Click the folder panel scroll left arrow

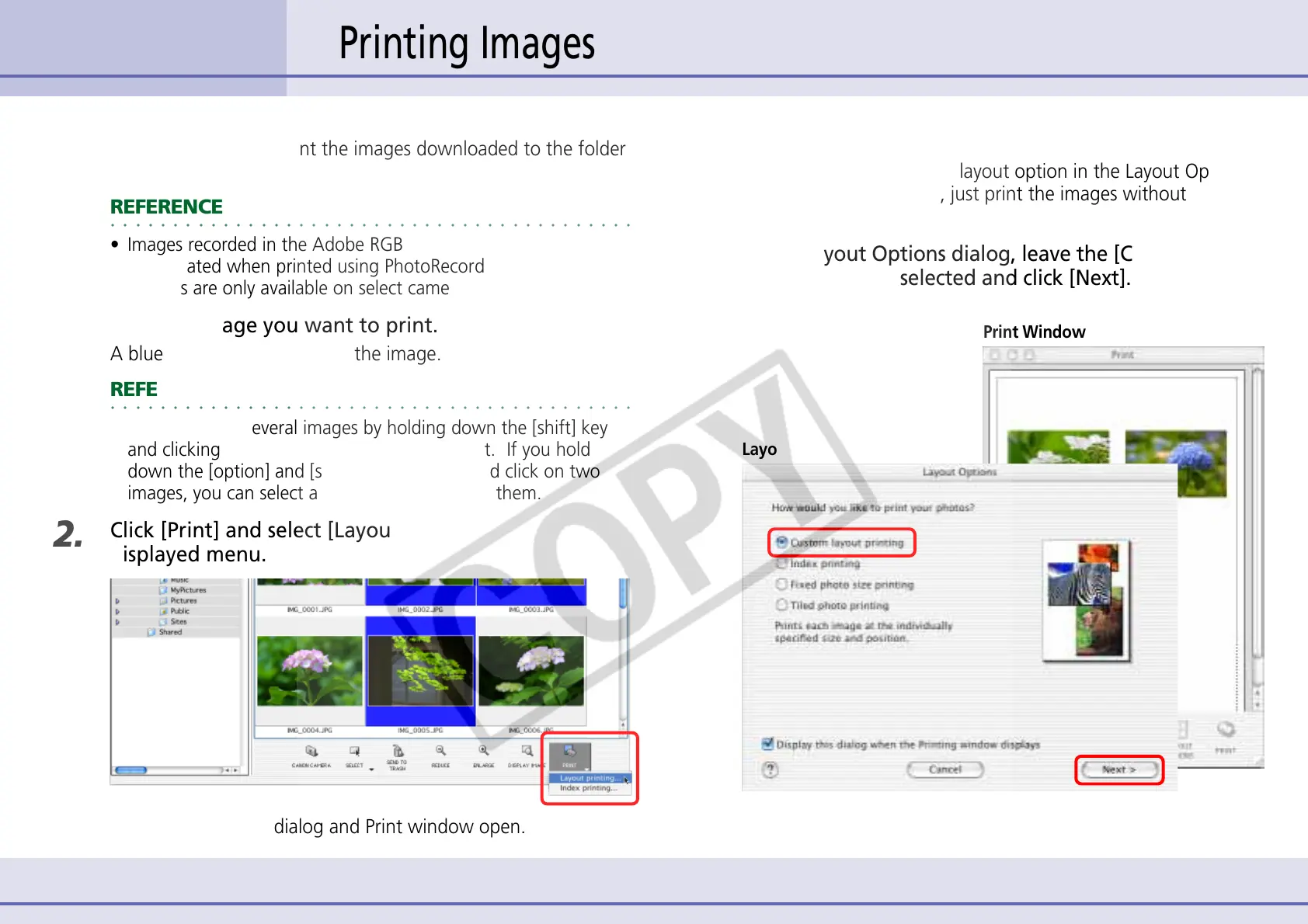[227, 770]
